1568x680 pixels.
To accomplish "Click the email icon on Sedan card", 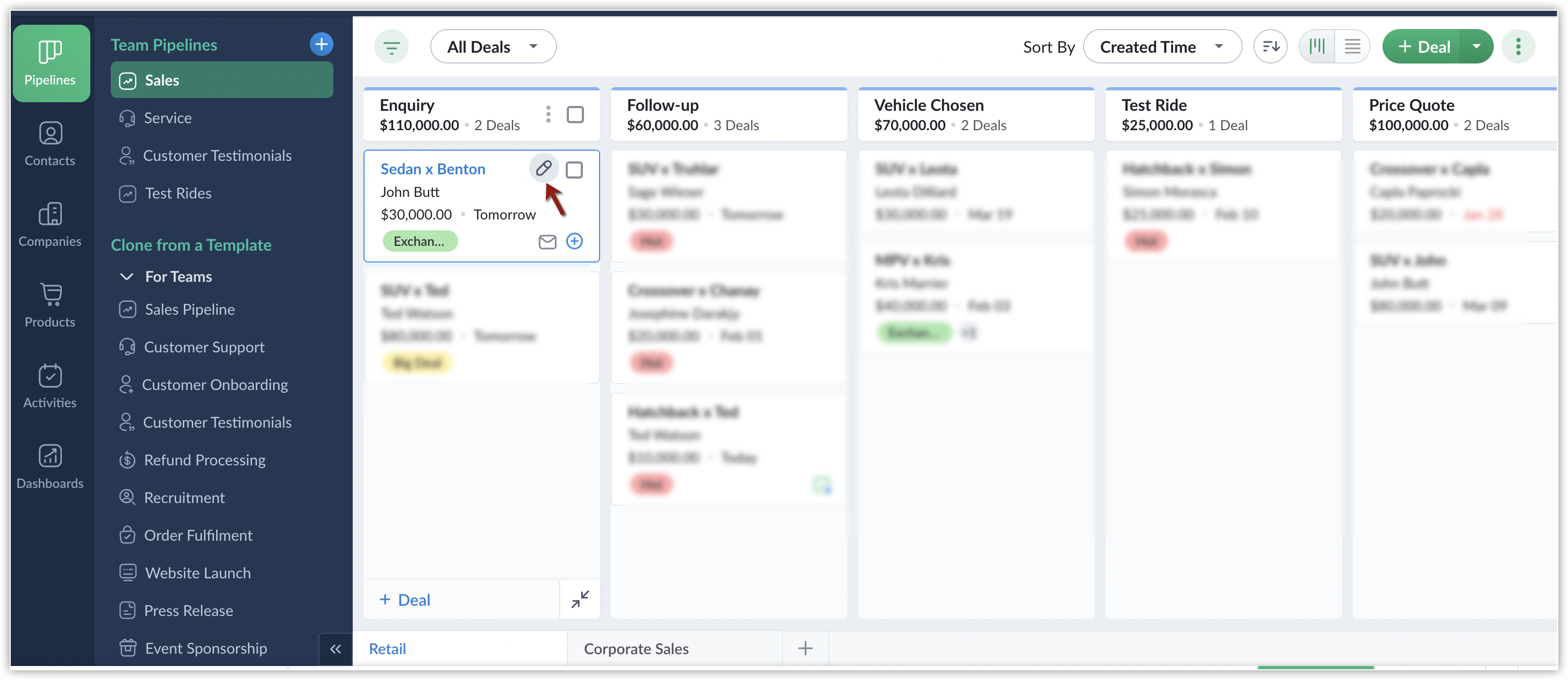I will pyautogui.click(x=547, y=242).
